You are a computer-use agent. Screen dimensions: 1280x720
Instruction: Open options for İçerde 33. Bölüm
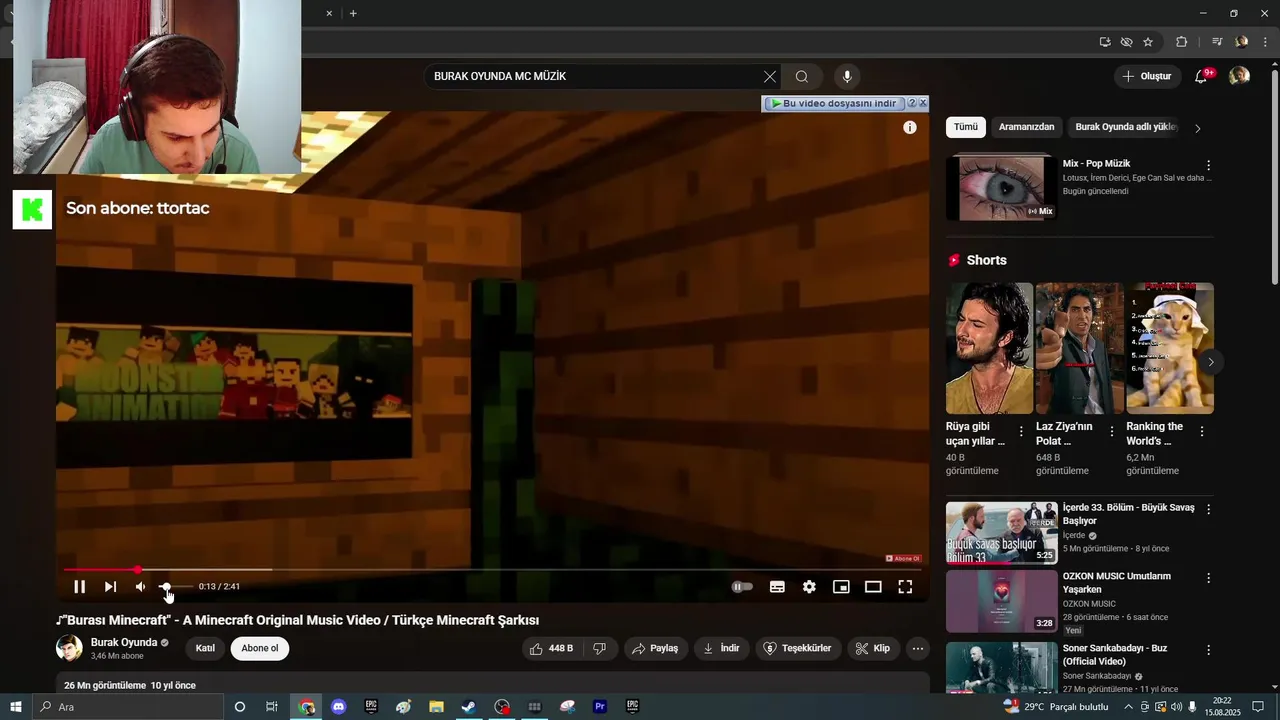pos(1208,509)
